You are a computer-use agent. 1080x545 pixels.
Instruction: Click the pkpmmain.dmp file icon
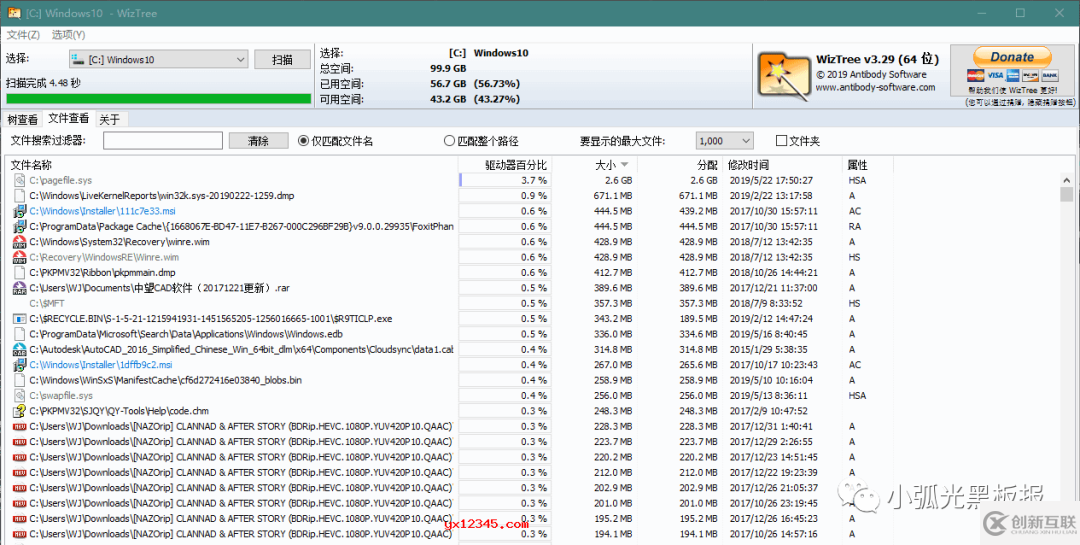click(x=19, y=273)
